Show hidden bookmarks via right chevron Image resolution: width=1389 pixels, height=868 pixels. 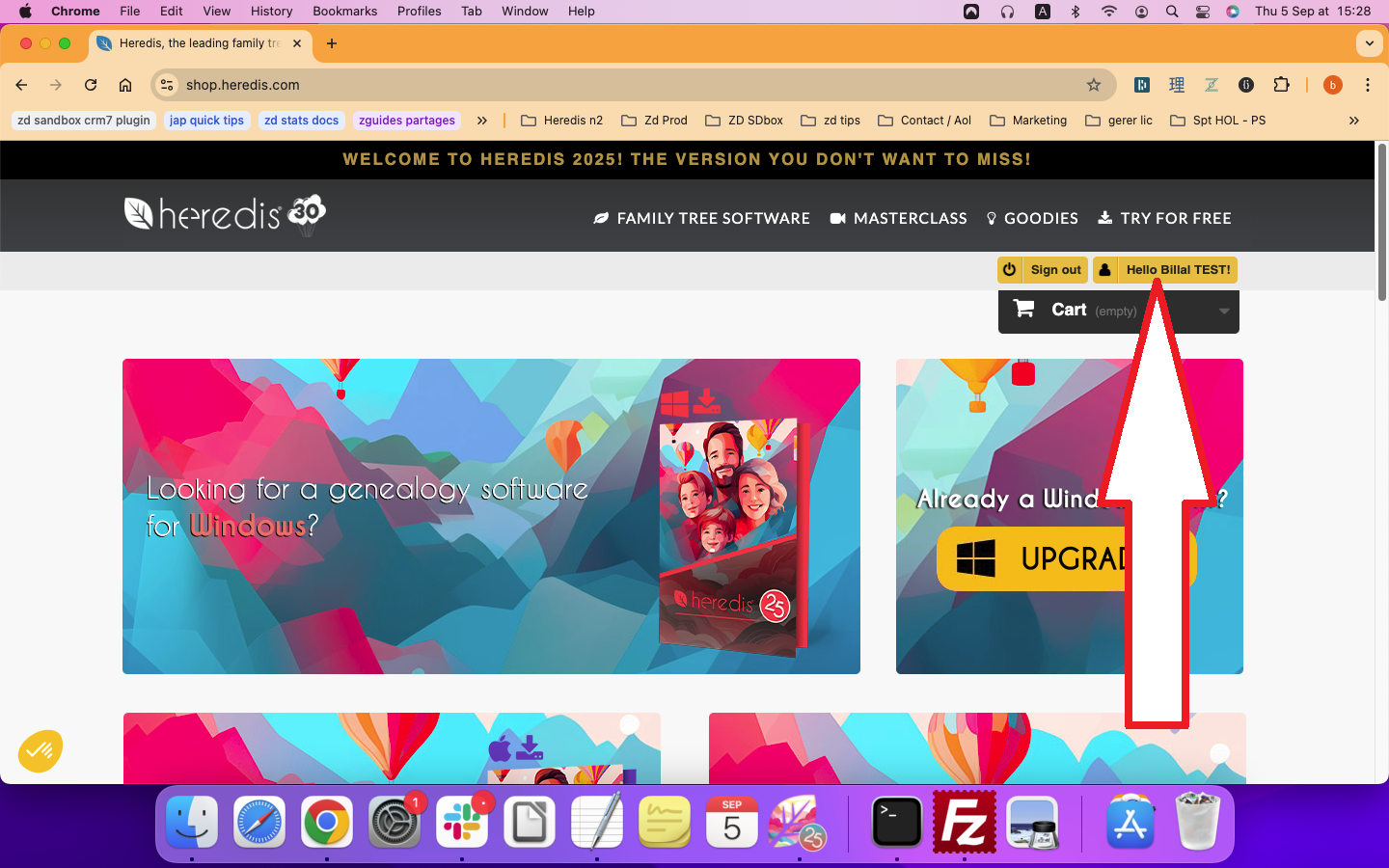pos(1353,121)
